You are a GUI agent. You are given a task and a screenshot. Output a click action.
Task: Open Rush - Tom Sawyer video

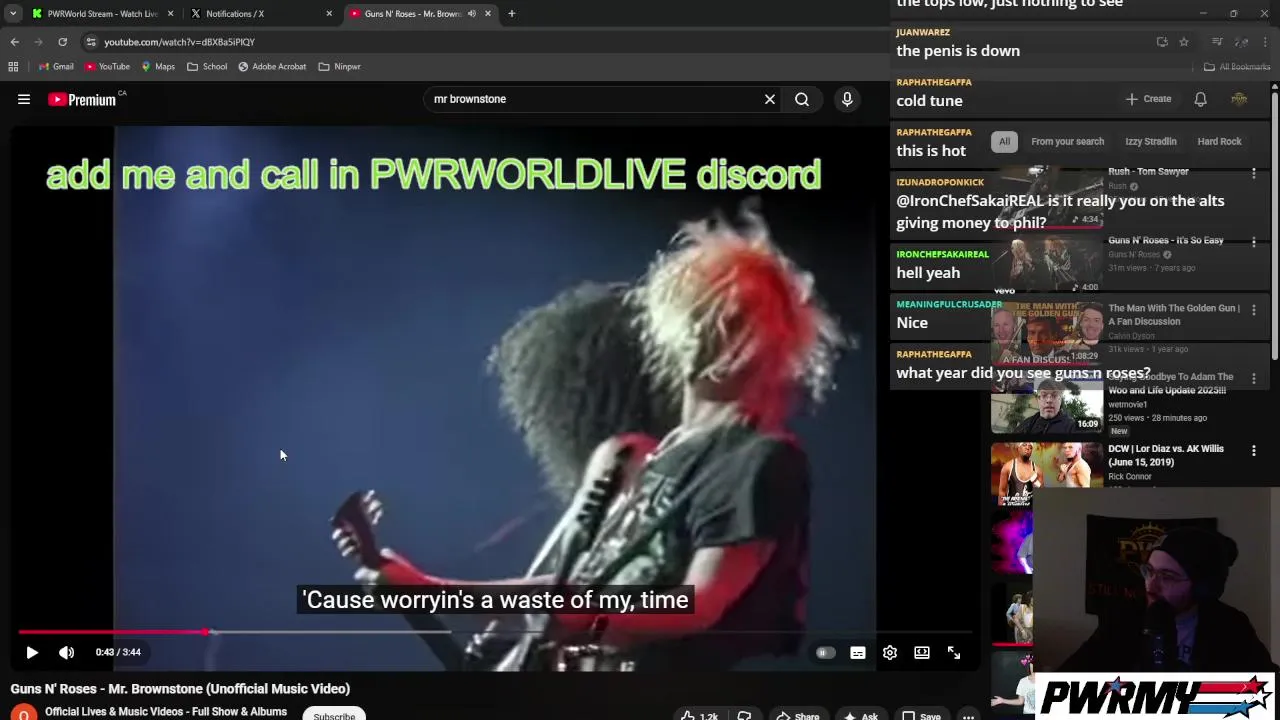pos(1148,171)
